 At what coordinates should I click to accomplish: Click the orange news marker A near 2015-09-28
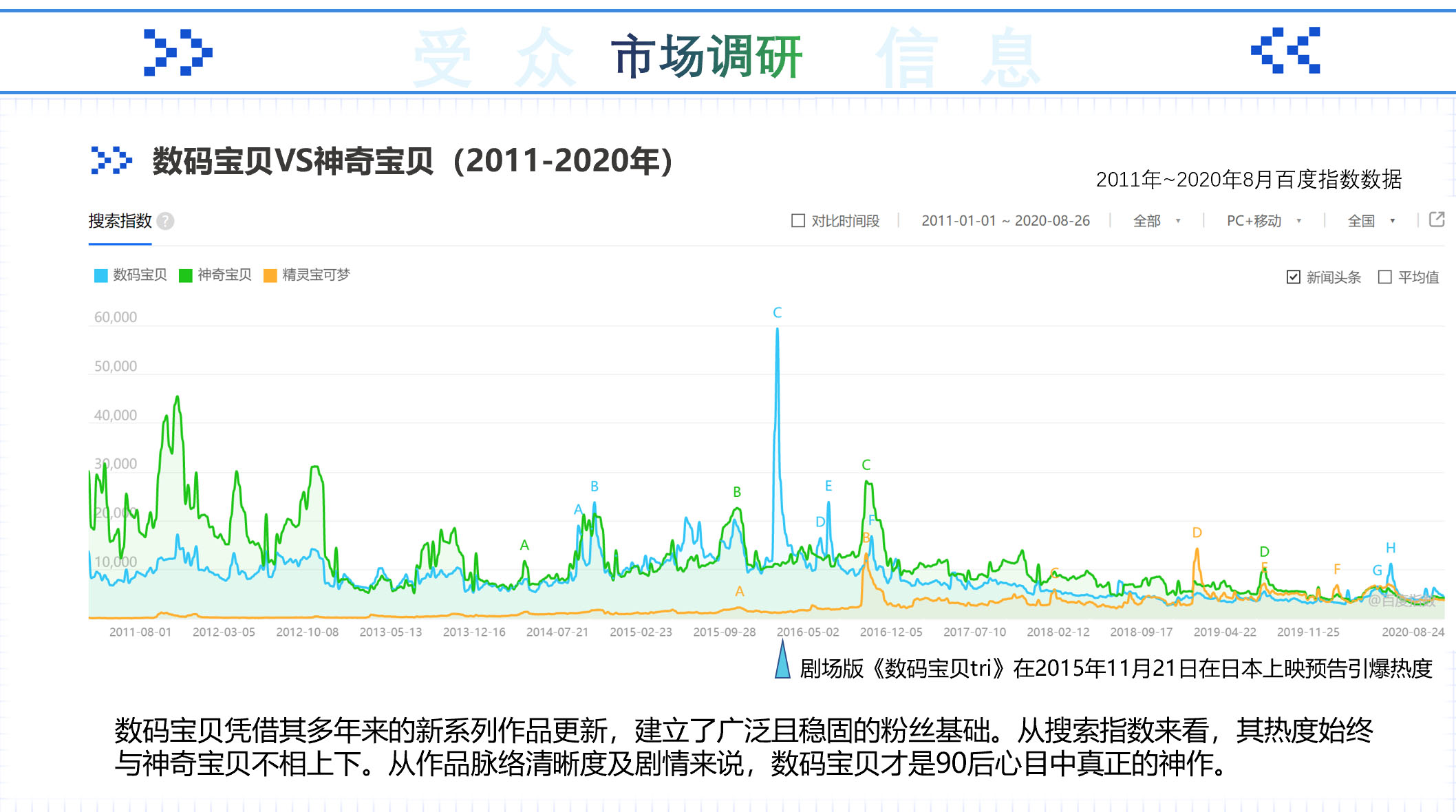(x=740, y=591)
